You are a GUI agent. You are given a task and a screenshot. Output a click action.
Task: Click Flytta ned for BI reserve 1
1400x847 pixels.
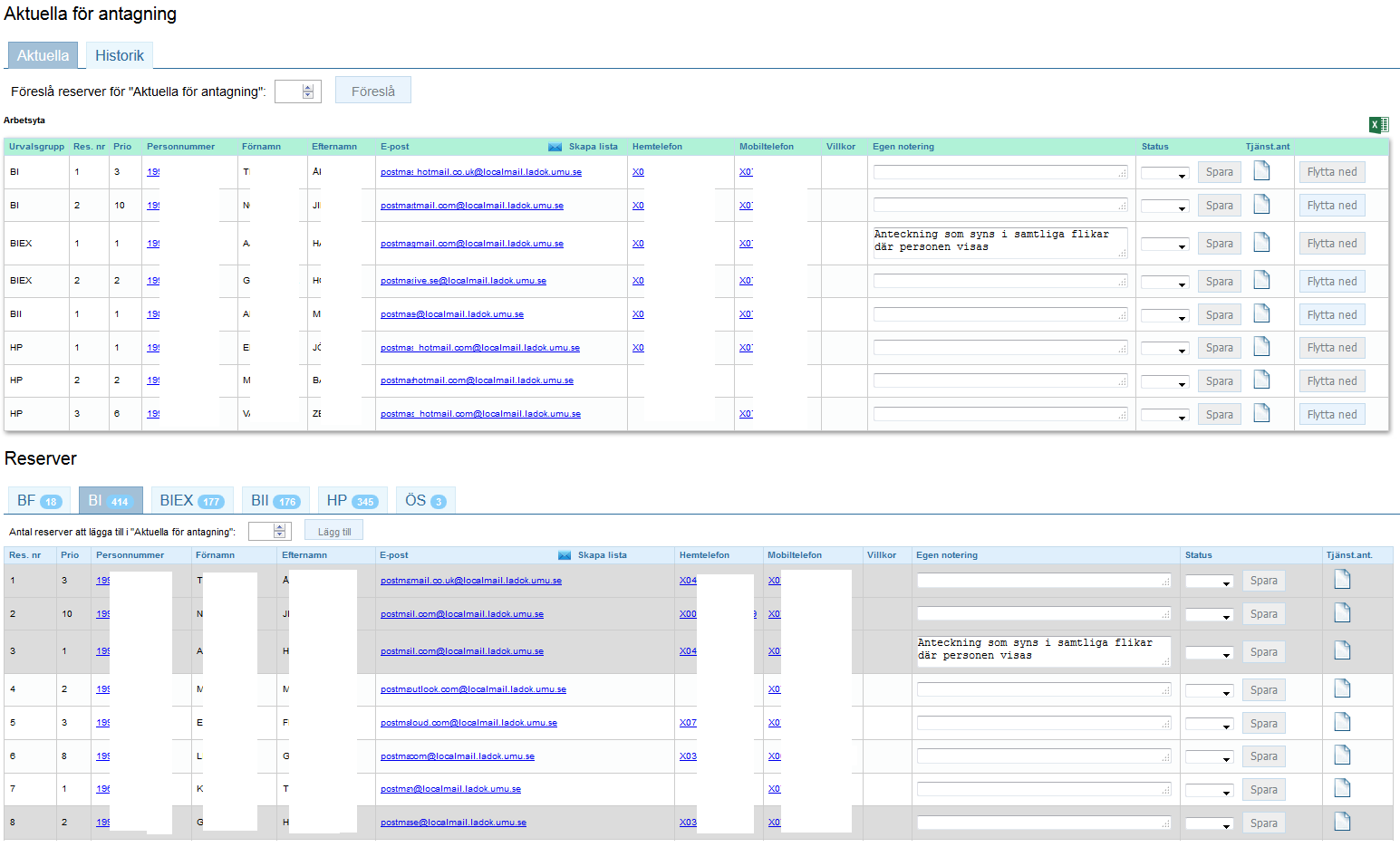pyautogui.click(x=1332, y=172)
